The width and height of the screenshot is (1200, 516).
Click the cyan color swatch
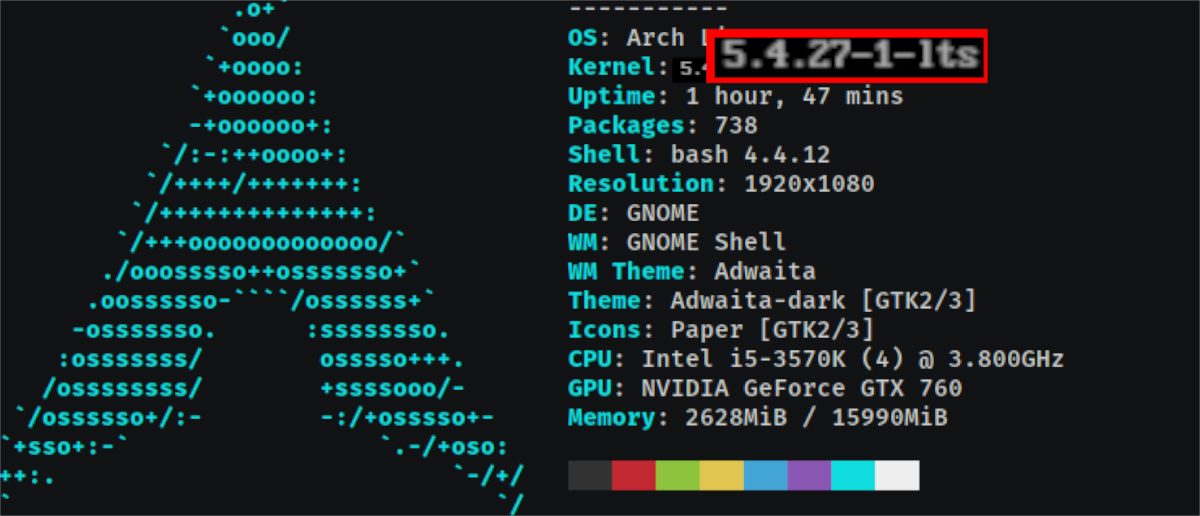click(853, 475)
